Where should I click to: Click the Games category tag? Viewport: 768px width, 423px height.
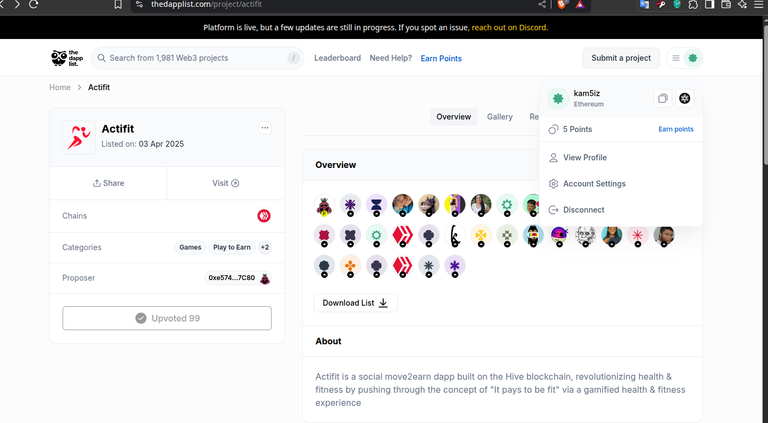190,247
